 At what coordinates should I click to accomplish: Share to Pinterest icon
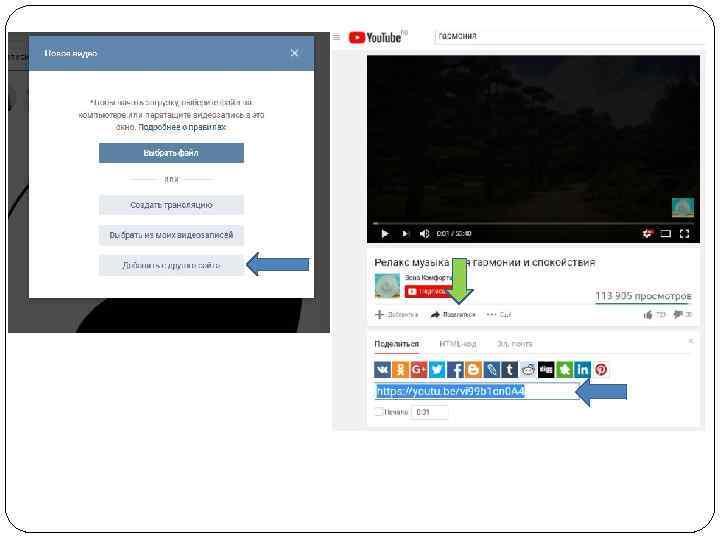[601, 369]
